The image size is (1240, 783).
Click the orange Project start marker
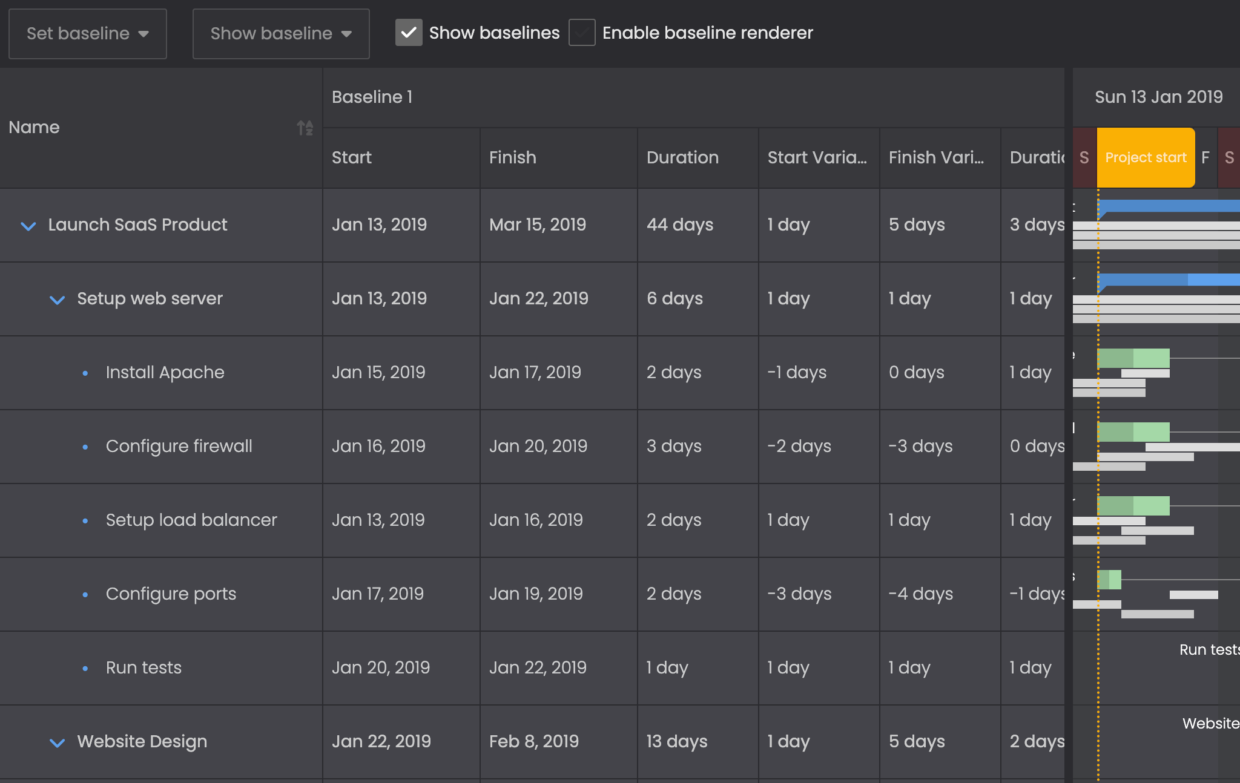[x=1146, y=157]
